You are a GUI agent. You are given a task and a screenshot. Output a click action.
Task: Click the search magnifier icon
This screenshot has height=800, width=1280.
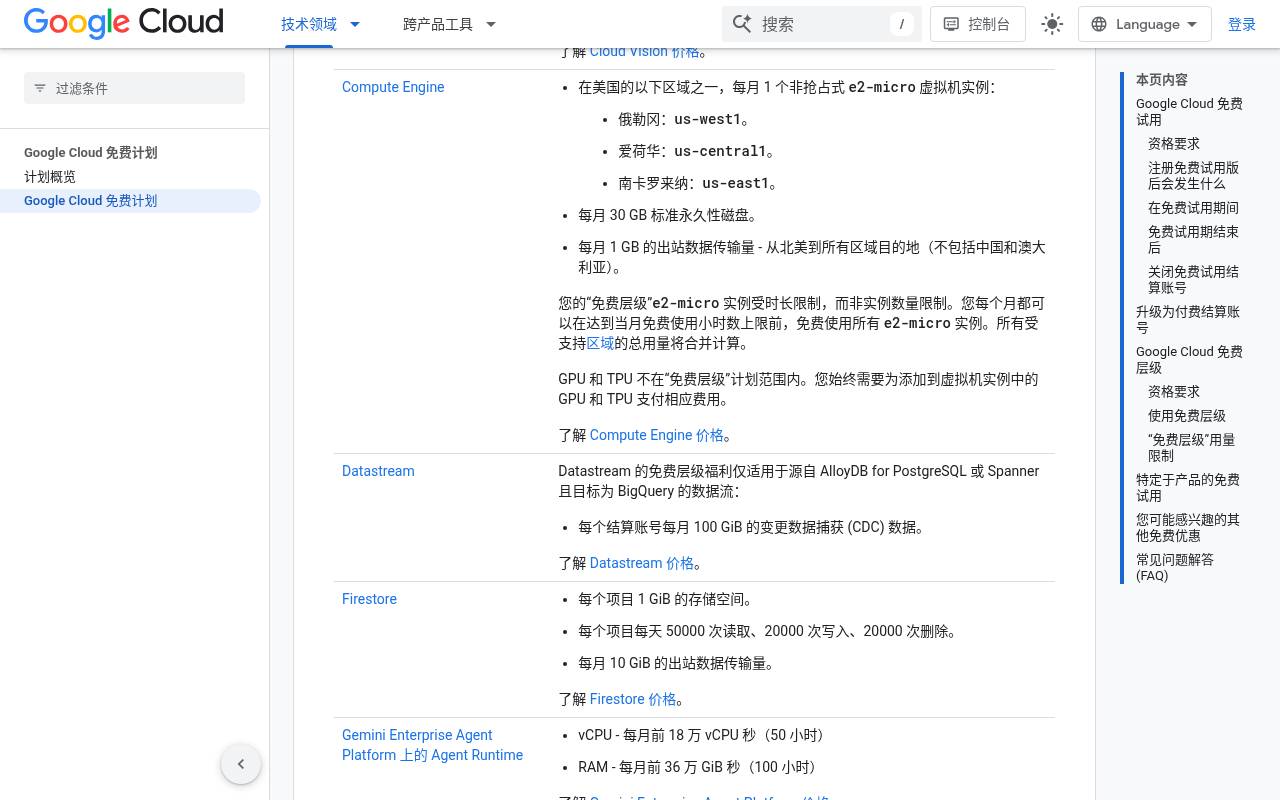coord(742,24)
